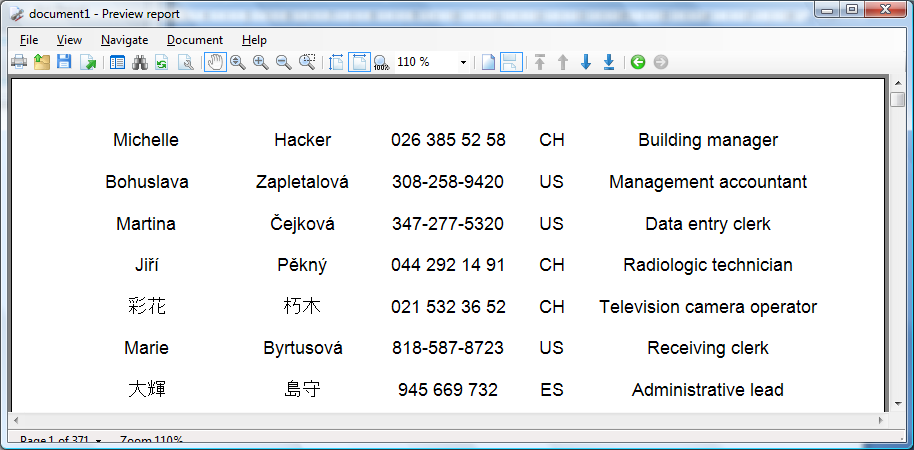
Task: Click the vertical scrollbar up arrow
Action: click(898, 83)
